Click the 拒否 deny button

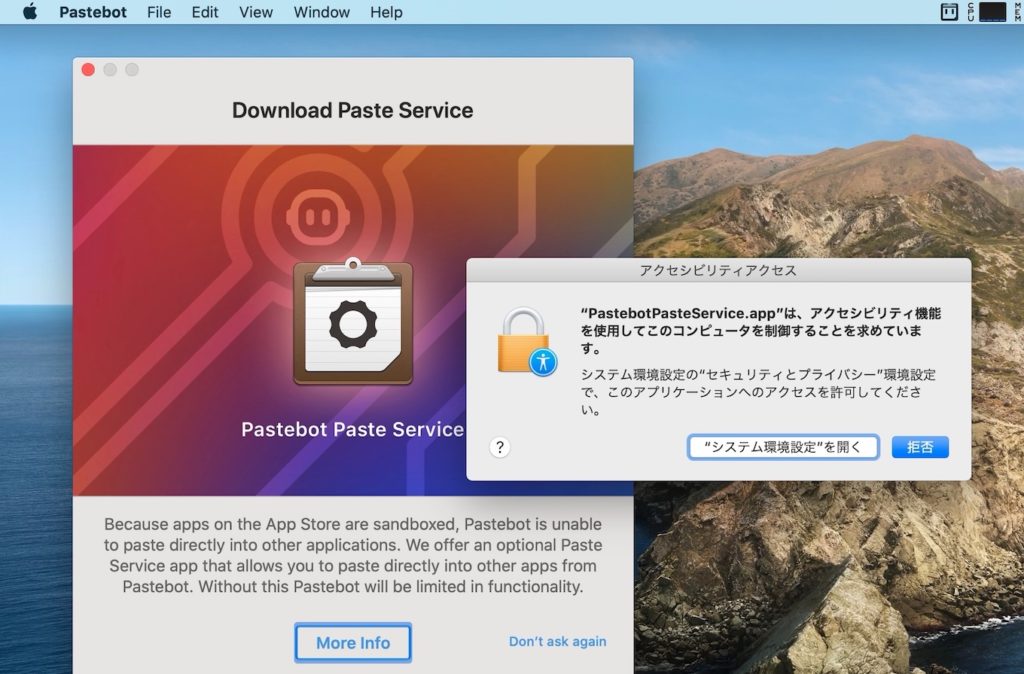click(x=919, y=447)
